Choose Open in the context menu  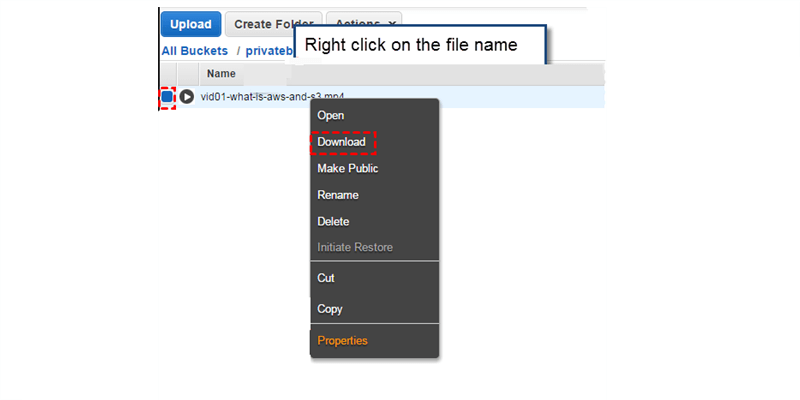[331, 116]
